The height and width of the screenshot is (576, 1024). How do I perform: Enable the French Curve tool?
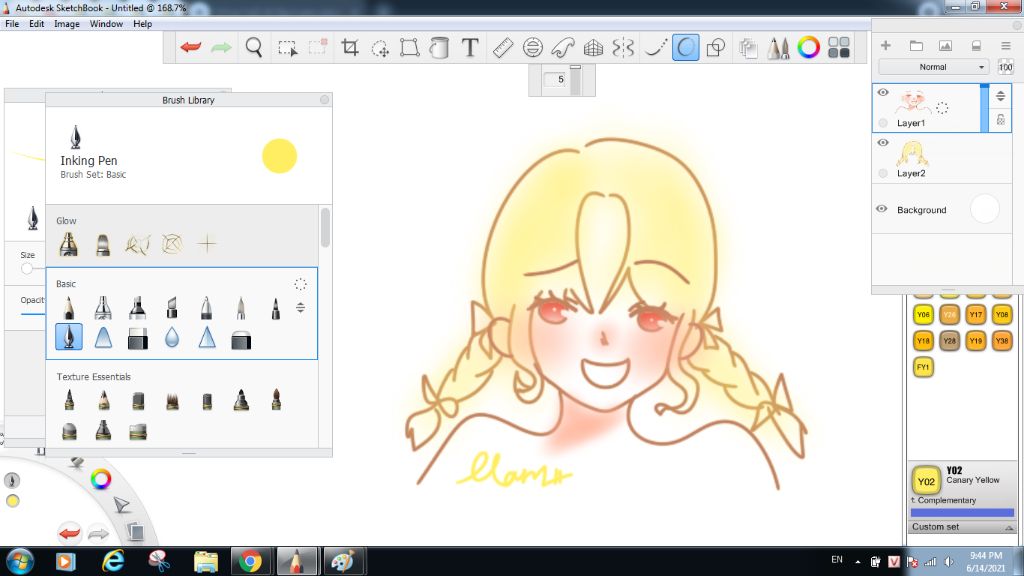coord(562,48)
